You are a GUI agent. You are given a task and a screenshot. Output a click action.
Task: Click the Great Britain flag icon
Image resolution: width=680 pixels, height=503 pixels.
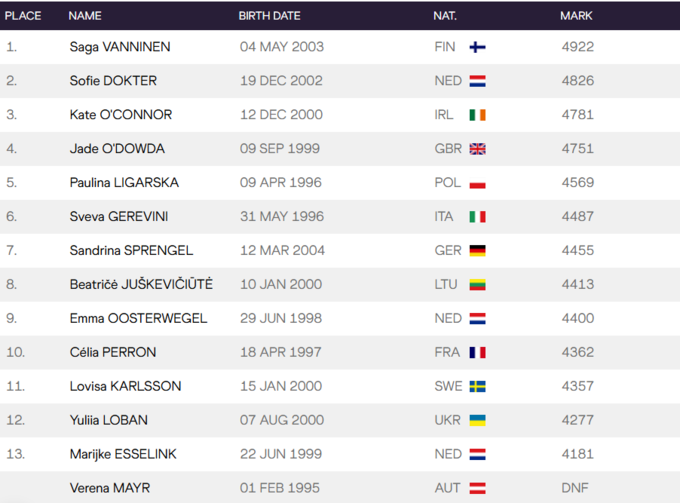[x=478, y=149]
